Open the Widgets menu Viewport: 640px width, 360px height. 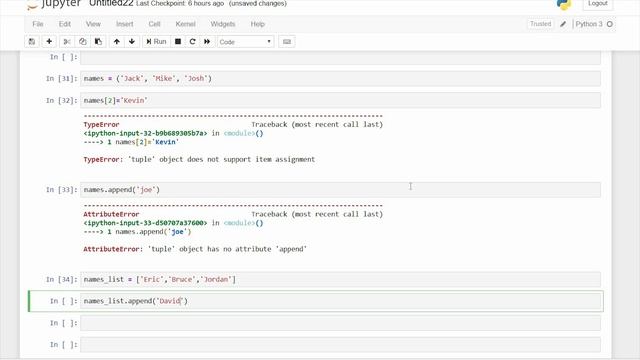pyautogui.click(x=223, y=24)
